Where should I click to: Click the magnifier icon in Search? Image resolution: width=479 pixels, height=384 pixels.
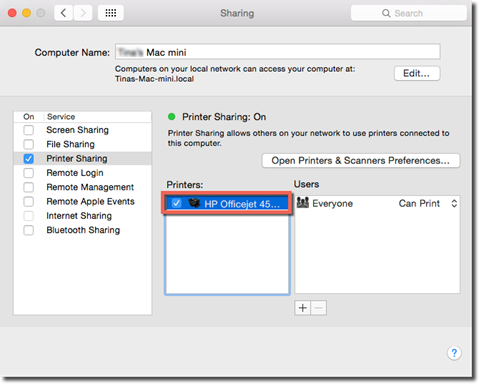point(386,13)
